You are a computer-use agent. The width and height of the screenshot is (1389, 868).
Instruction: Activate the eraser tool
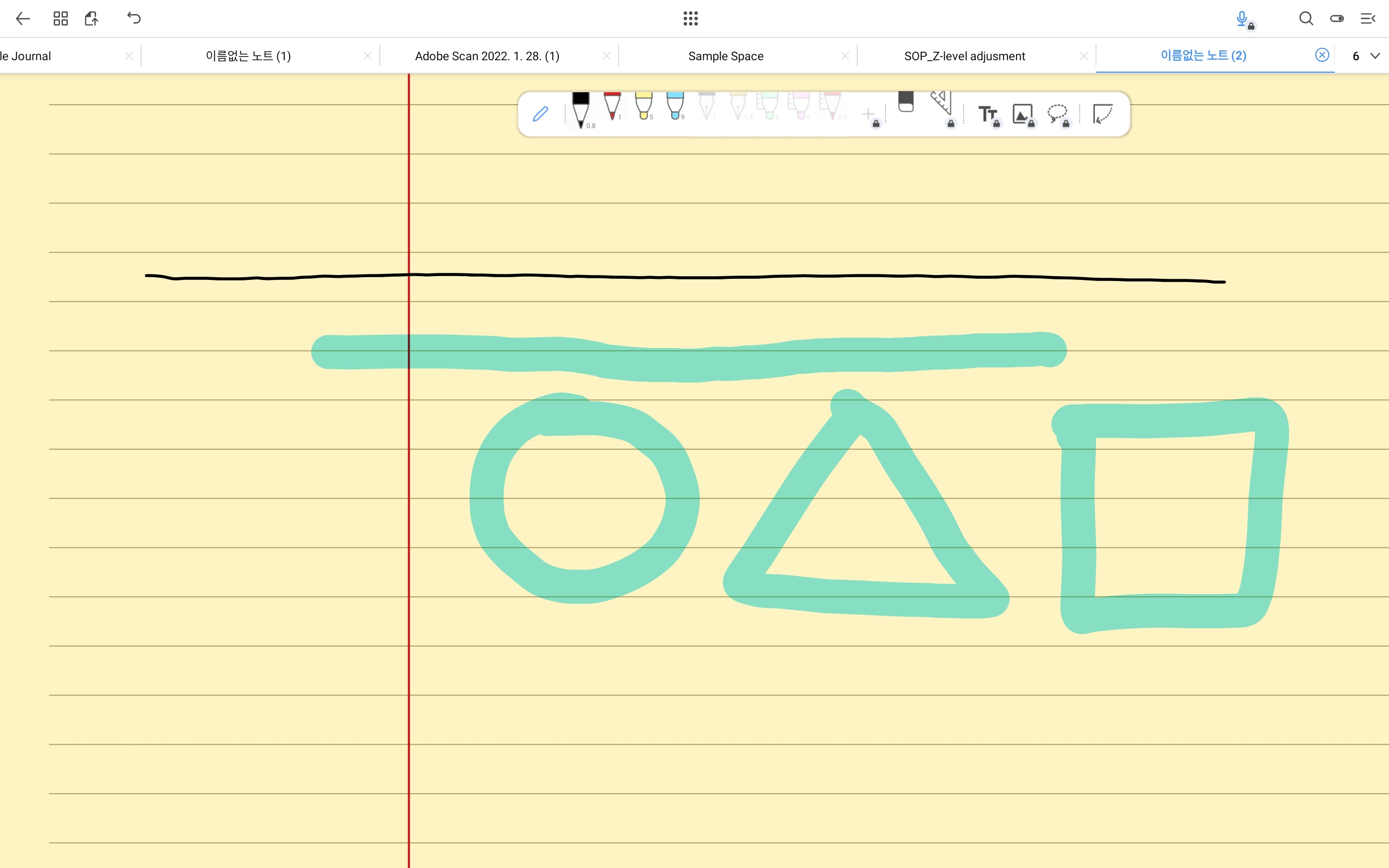tap(906, 102)
